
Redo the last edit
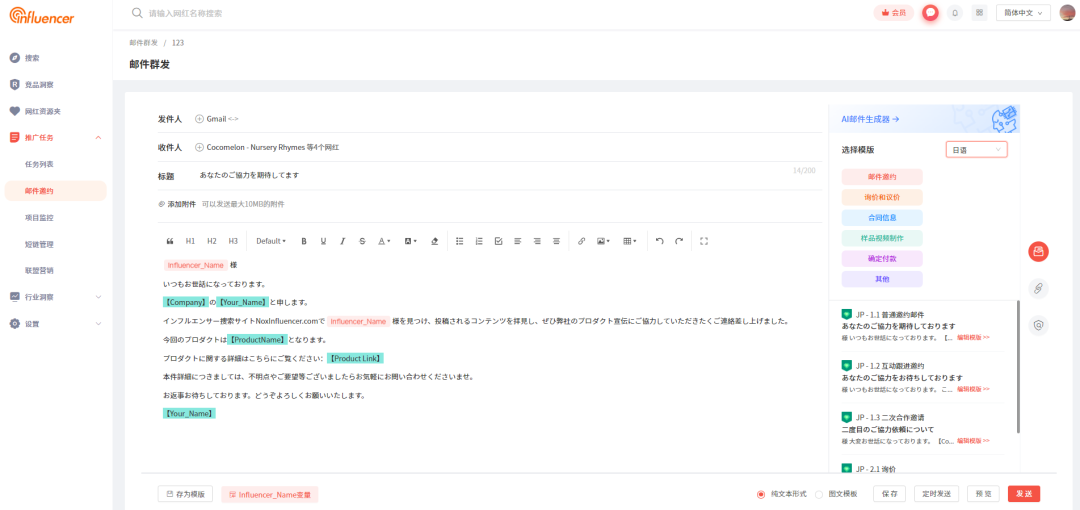678,241
